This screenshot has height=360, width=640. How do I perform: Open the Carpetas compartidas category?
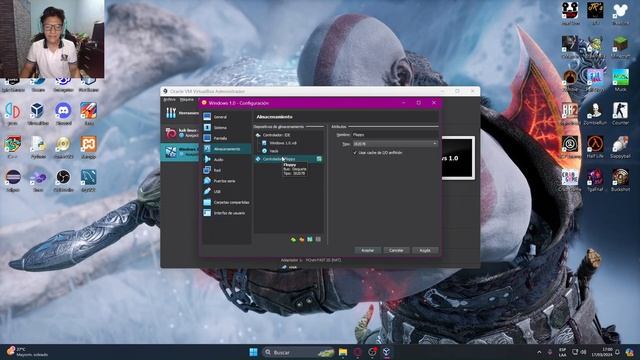click(x=227, y=202)
